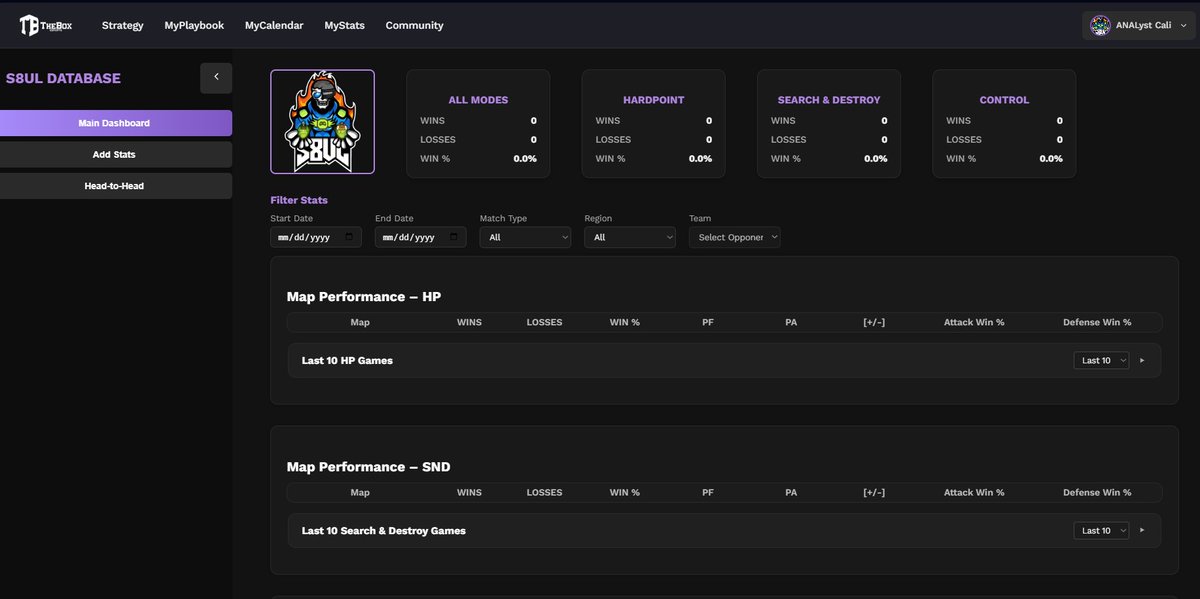Expand the Last 10 HP Games triangle
This screenshot has height=599, width=1200.
click(x=1142, y=360)
